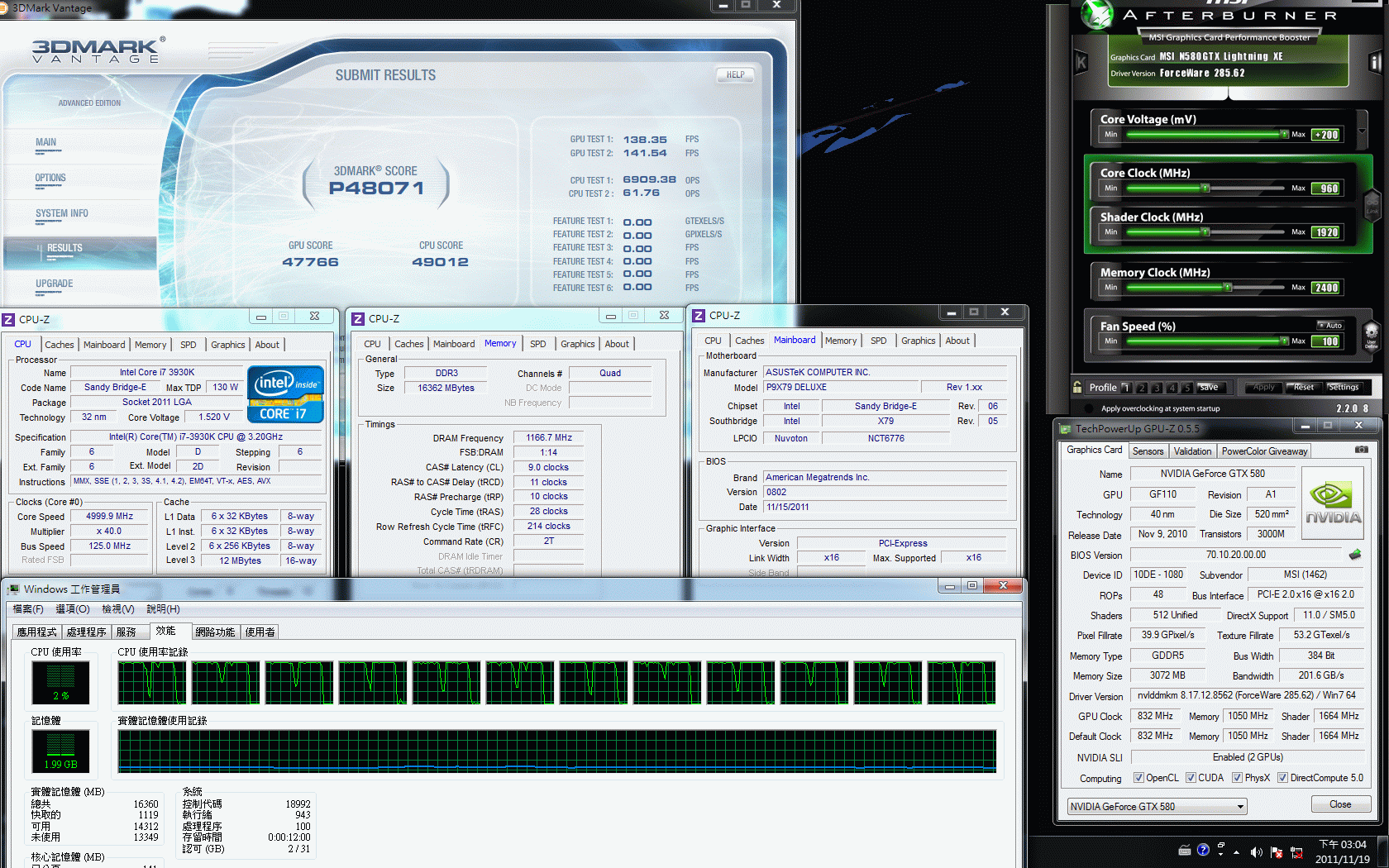Click the Core Voltage slider handle
The width and height of the screenshot is (1389, 868).
pos(1284,134)
